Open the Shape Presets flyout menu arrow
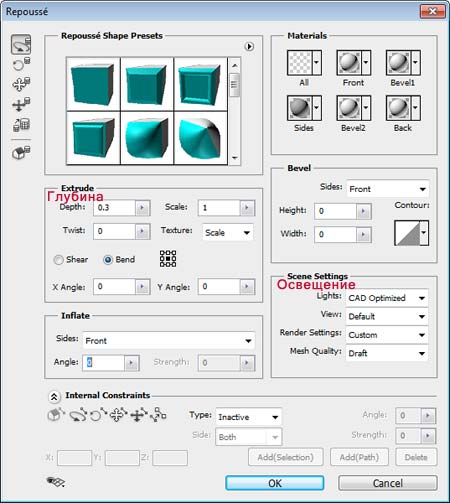The width and height of the screenshot is (450, 503). (x=249, y=46)
